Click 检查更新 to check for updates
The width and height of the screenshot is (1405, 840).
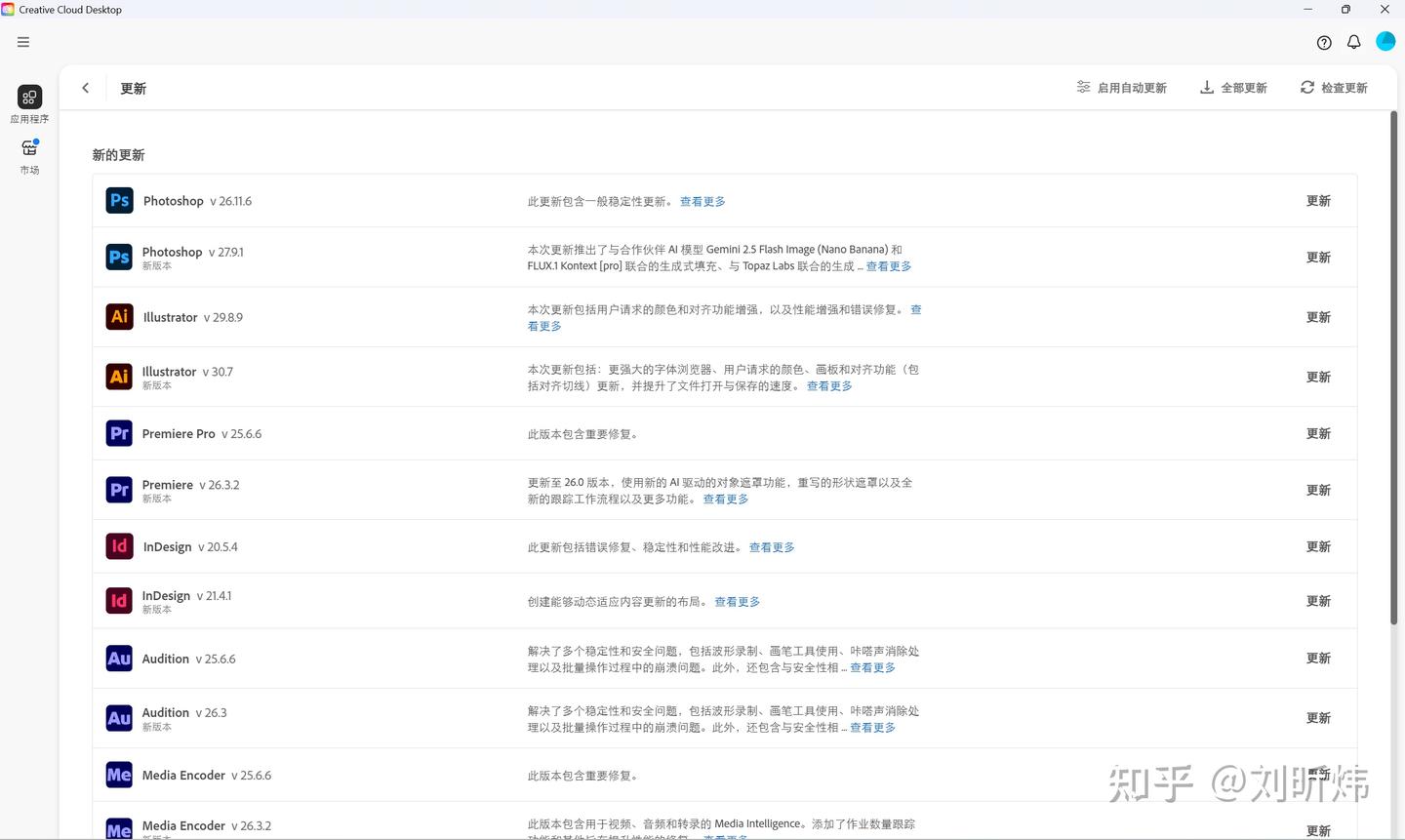coord(1334,88)
